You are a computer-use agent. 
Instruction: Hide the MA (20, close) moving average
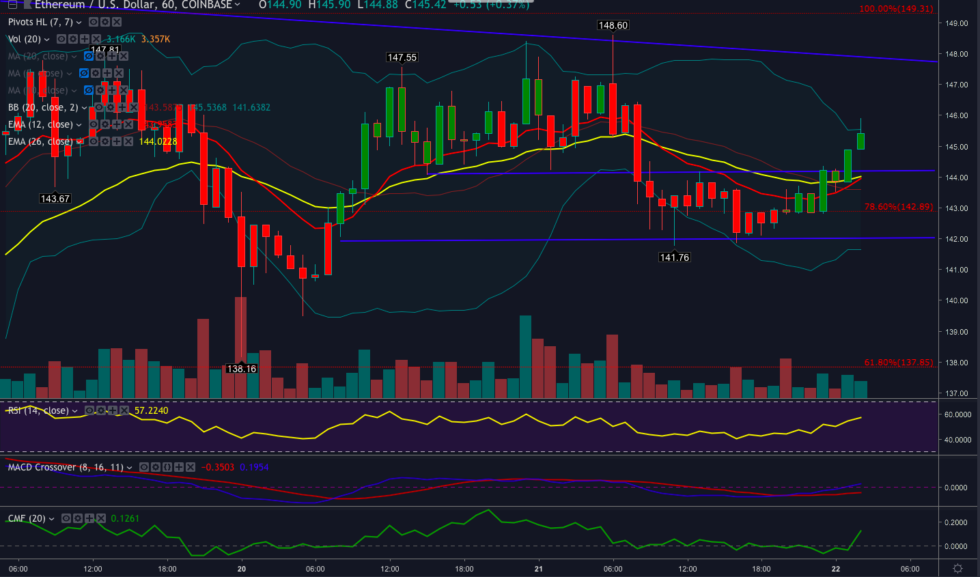tap(87, 56)
